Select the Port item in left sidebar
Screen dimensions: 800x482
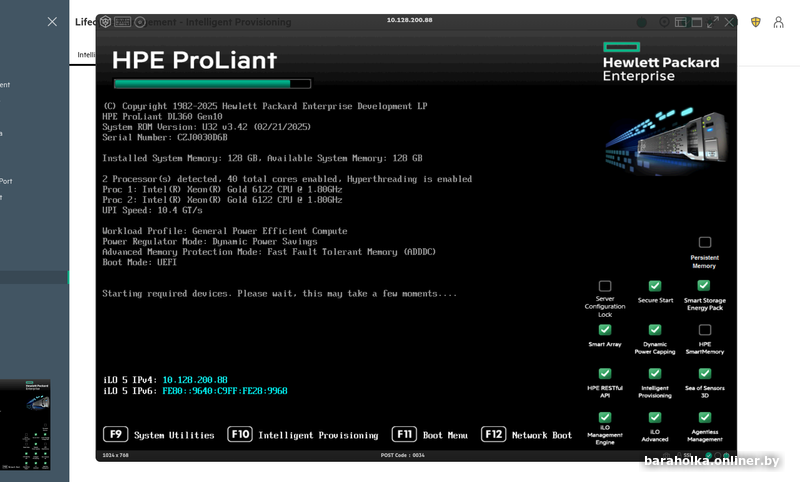6,181
